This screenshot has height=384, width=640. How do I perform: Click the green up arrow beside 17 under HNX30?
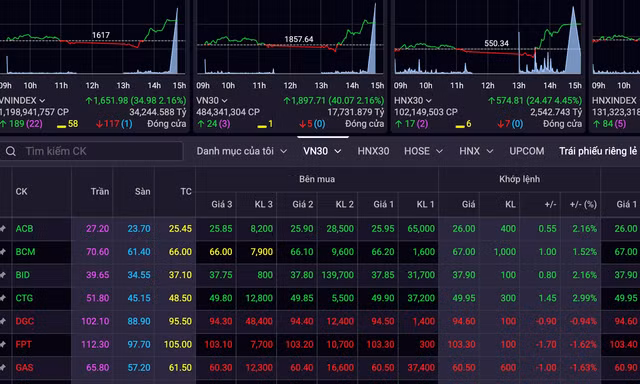pos(398,124)
